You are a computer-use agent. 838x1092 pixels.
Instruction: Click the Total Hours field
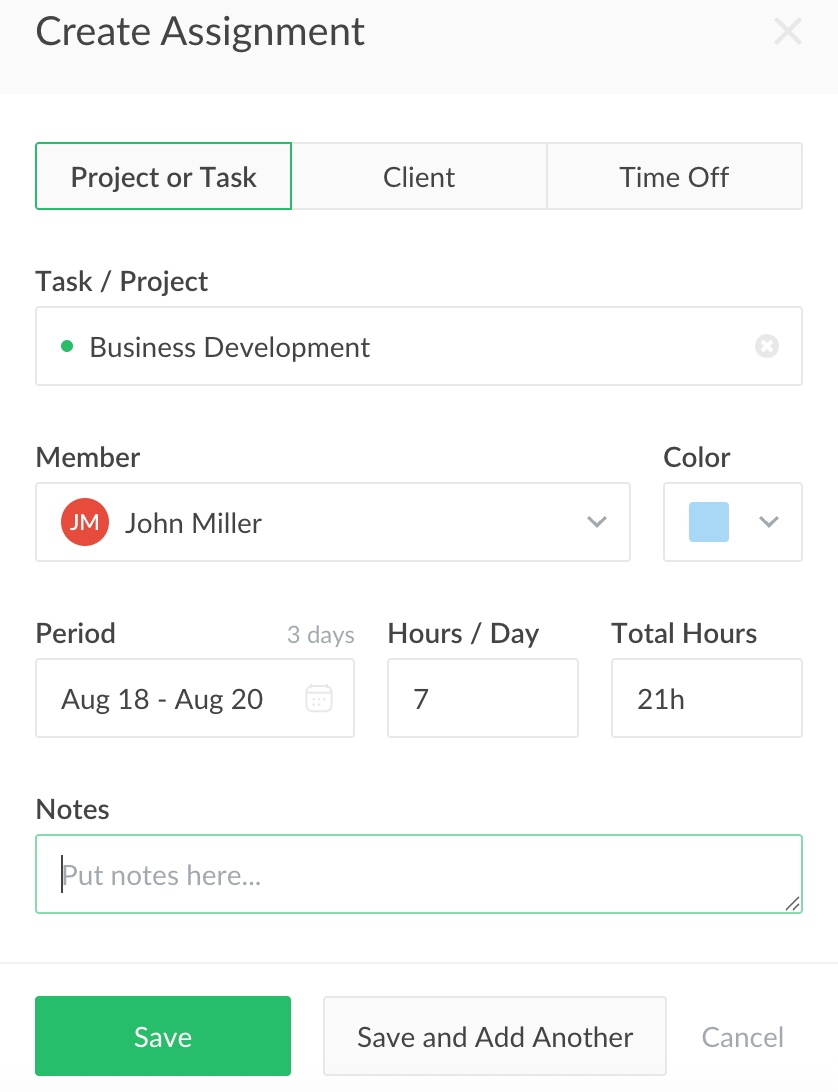(x=706, y=698)
